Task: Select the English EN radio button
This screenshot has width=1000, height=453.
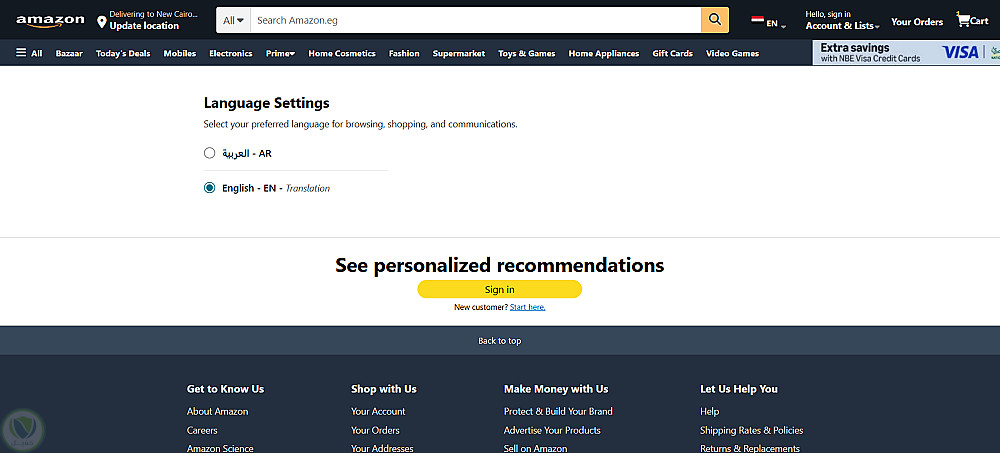Action: point(209,188)
